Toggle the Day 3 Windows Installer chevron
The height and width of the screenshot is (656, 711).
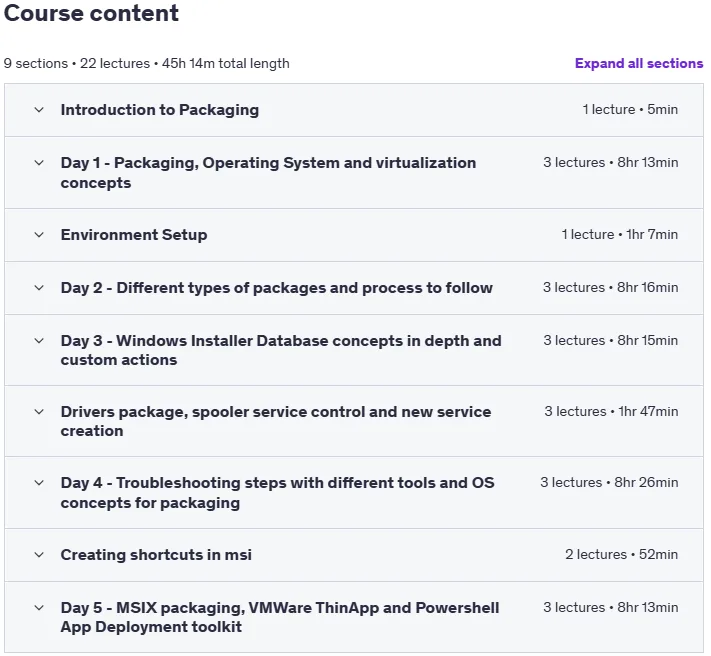pyautogui.click(x=39, y=341)
